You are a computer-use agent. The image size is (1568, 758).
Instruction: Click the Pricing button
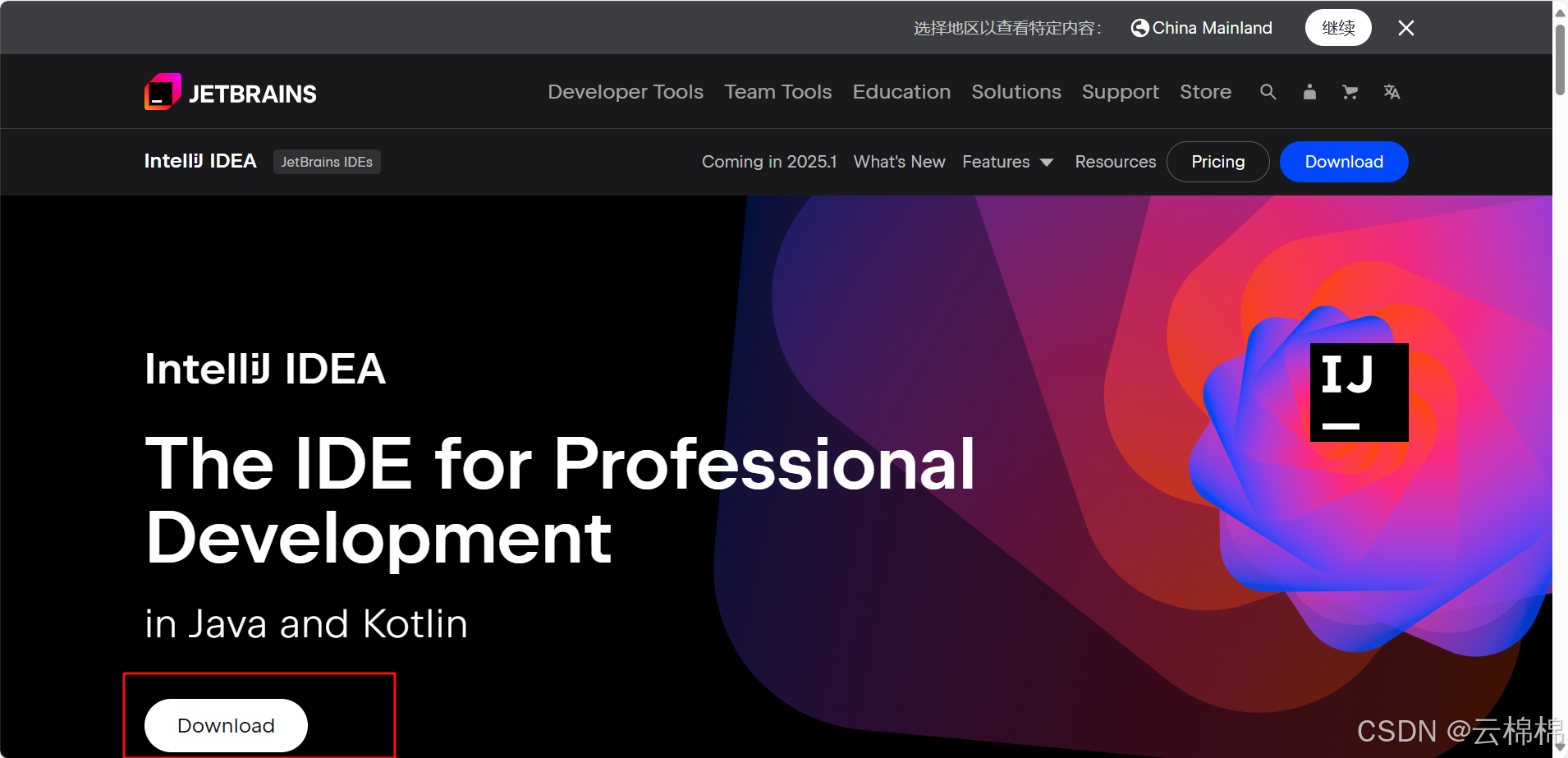[x=1218, y=162]
